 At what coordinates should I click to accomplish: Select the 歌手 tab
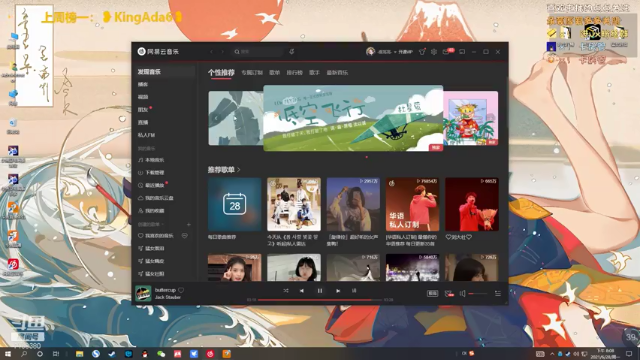(x=314, y=73)
